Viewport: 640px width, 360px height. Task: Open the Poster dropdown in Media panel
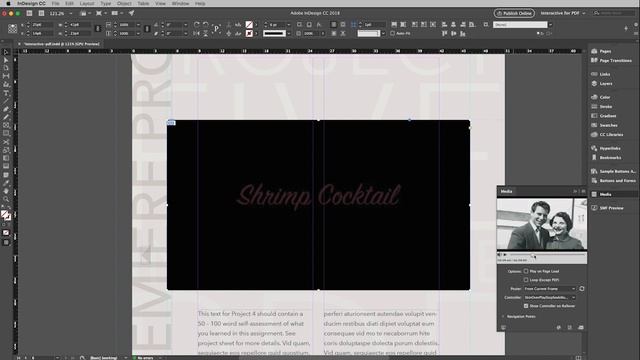(550, 289)
